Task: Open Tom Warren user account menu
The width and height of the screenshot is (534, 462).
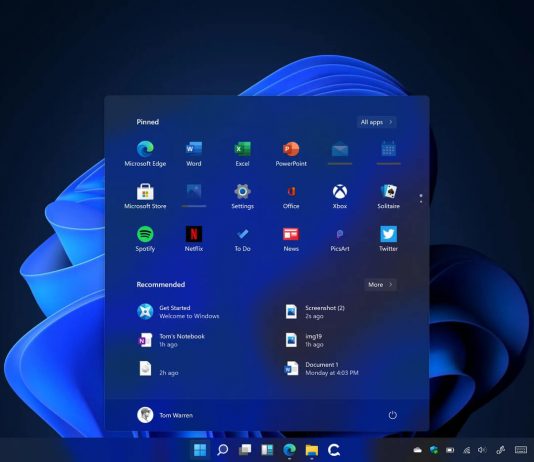Action: pos(165,415)
